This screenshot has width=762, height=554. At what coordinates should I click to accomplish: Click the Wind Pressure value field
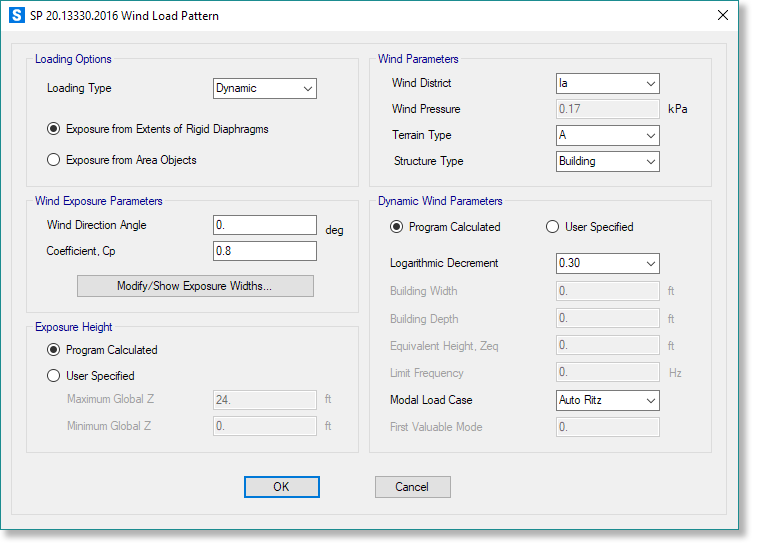(x=608, y=109)
